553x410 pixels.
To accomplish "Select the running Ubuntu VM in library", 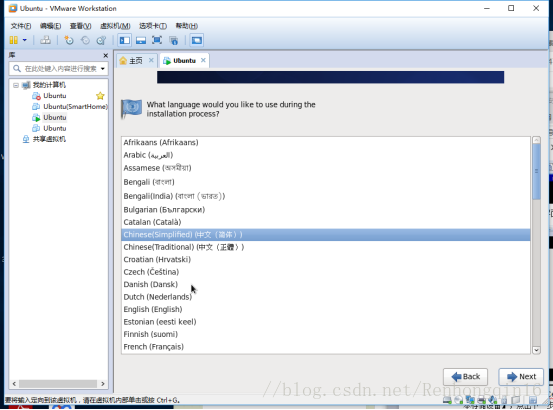I will click(55, 117).
